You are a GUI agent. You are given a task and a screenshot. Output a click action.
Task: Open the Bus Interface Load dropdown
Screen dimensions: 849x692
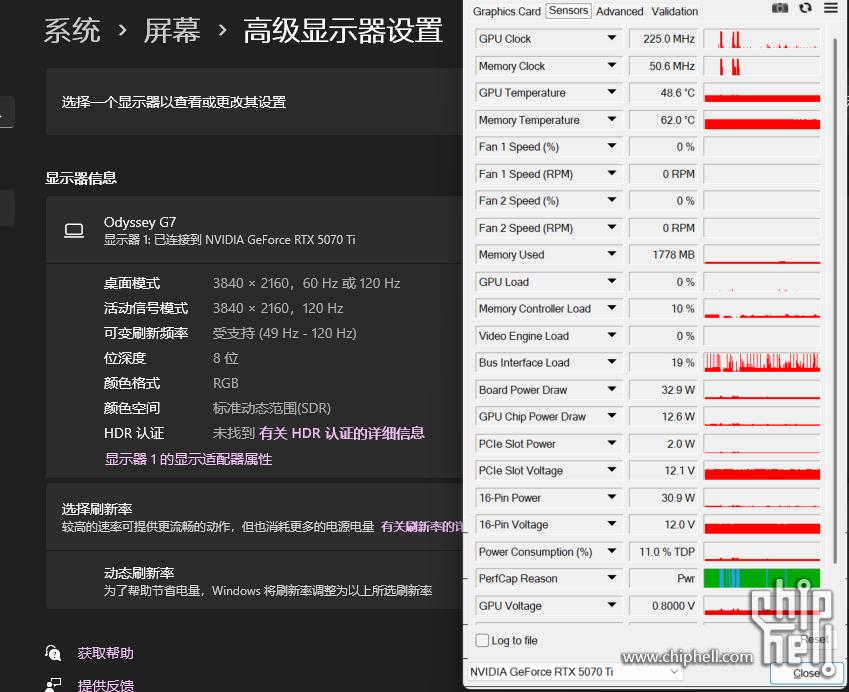[x=612, y=362]
